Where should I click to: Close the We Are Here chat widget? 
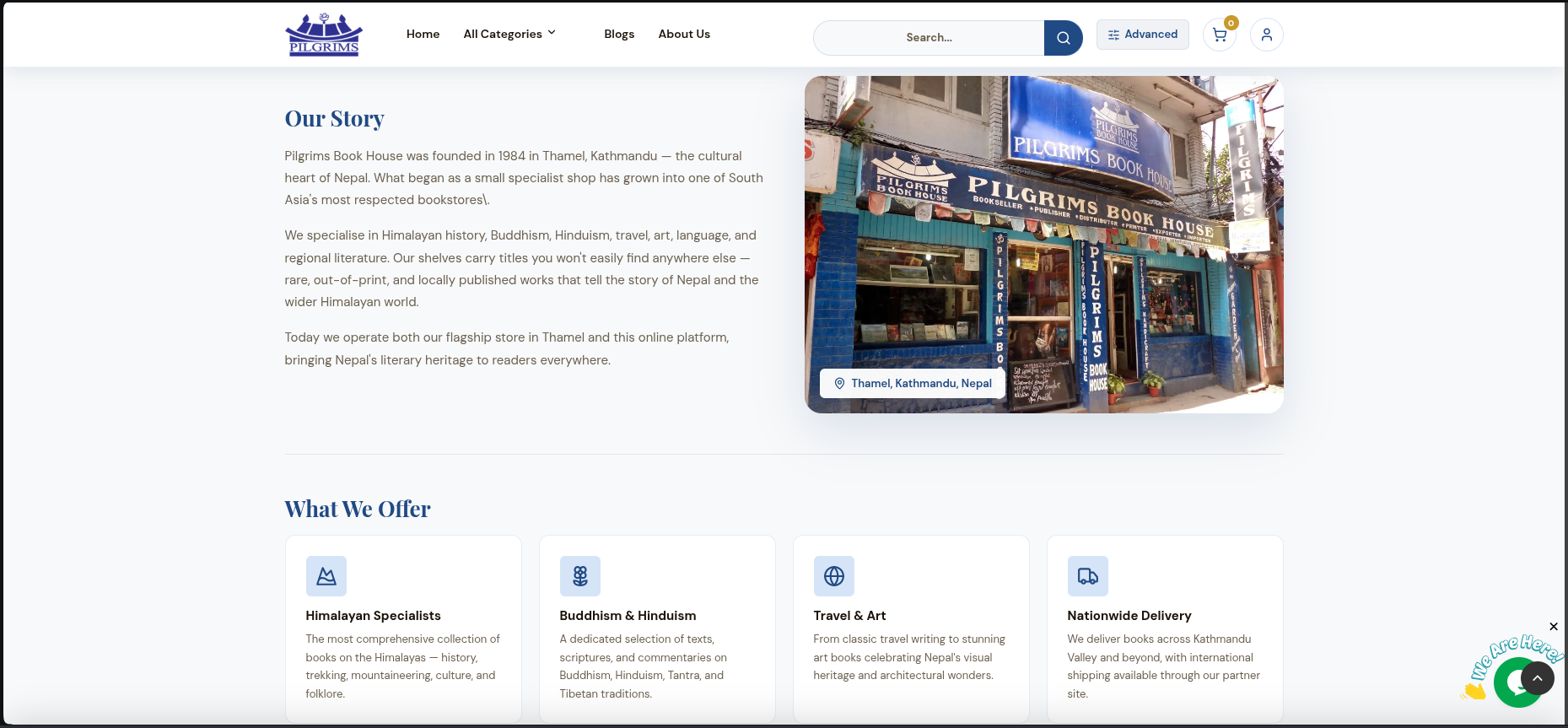[x=1554, y=627]
